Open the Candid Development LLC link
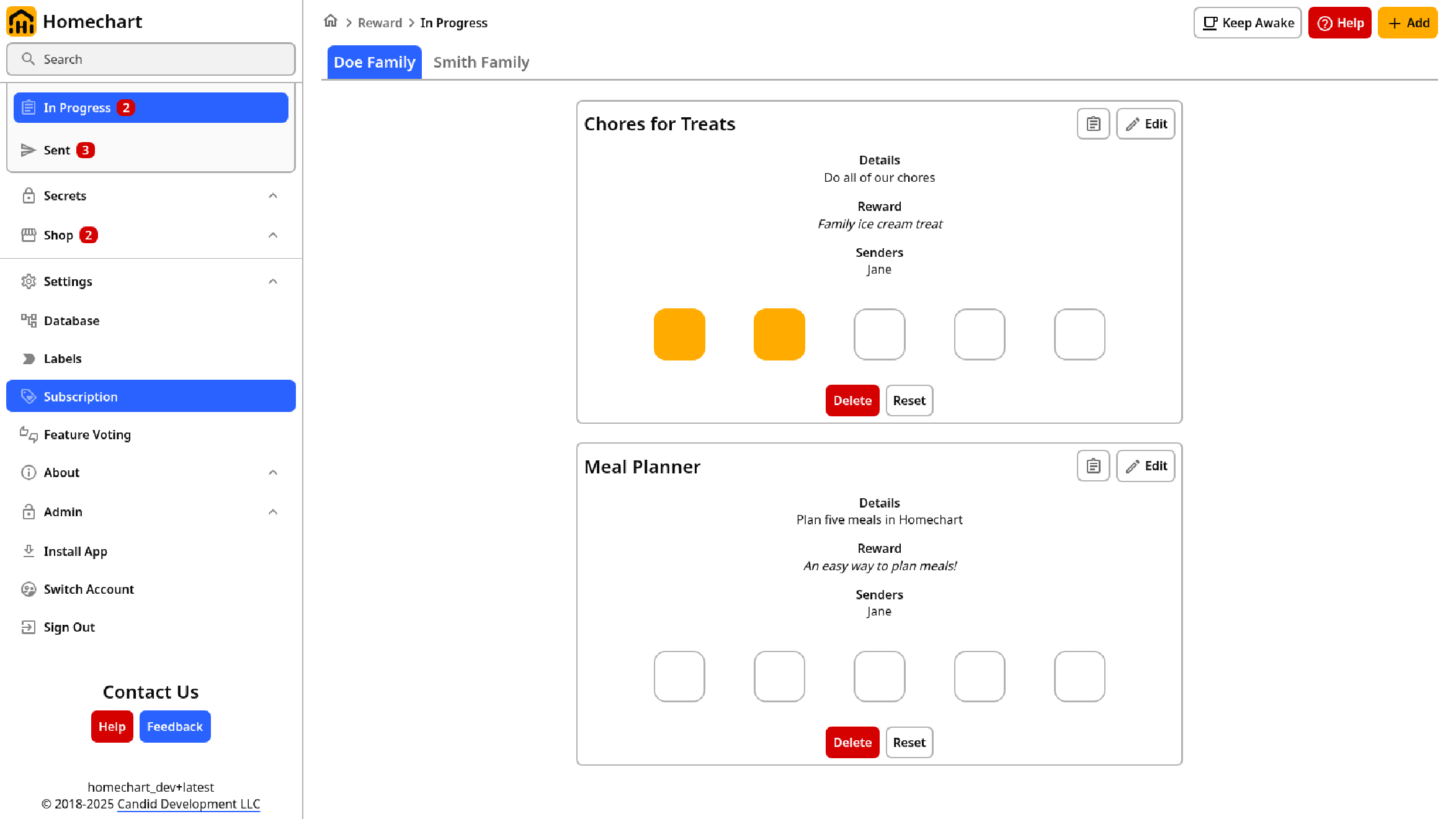 point(189,804)
